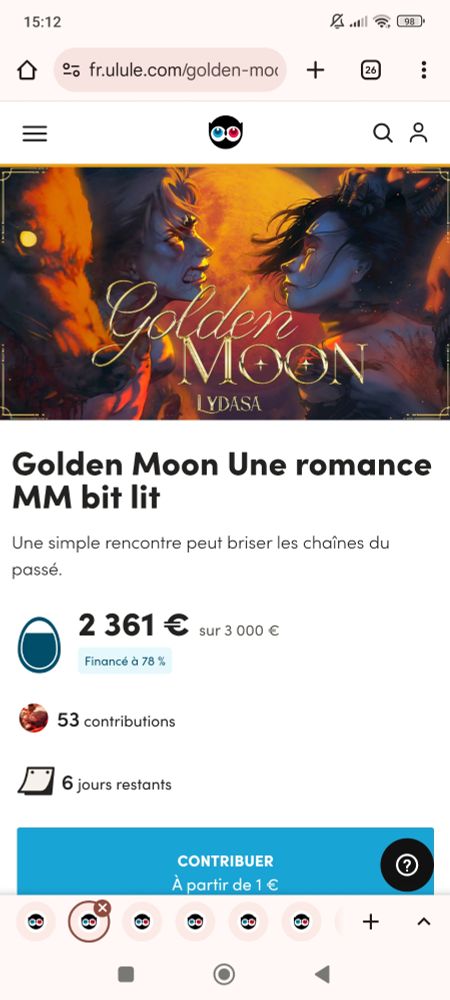Viewport: 450px width, 1000px height.
Task: Tap the Golden Moon banner image
Action: pyautogui.click(x=225, y=292)
